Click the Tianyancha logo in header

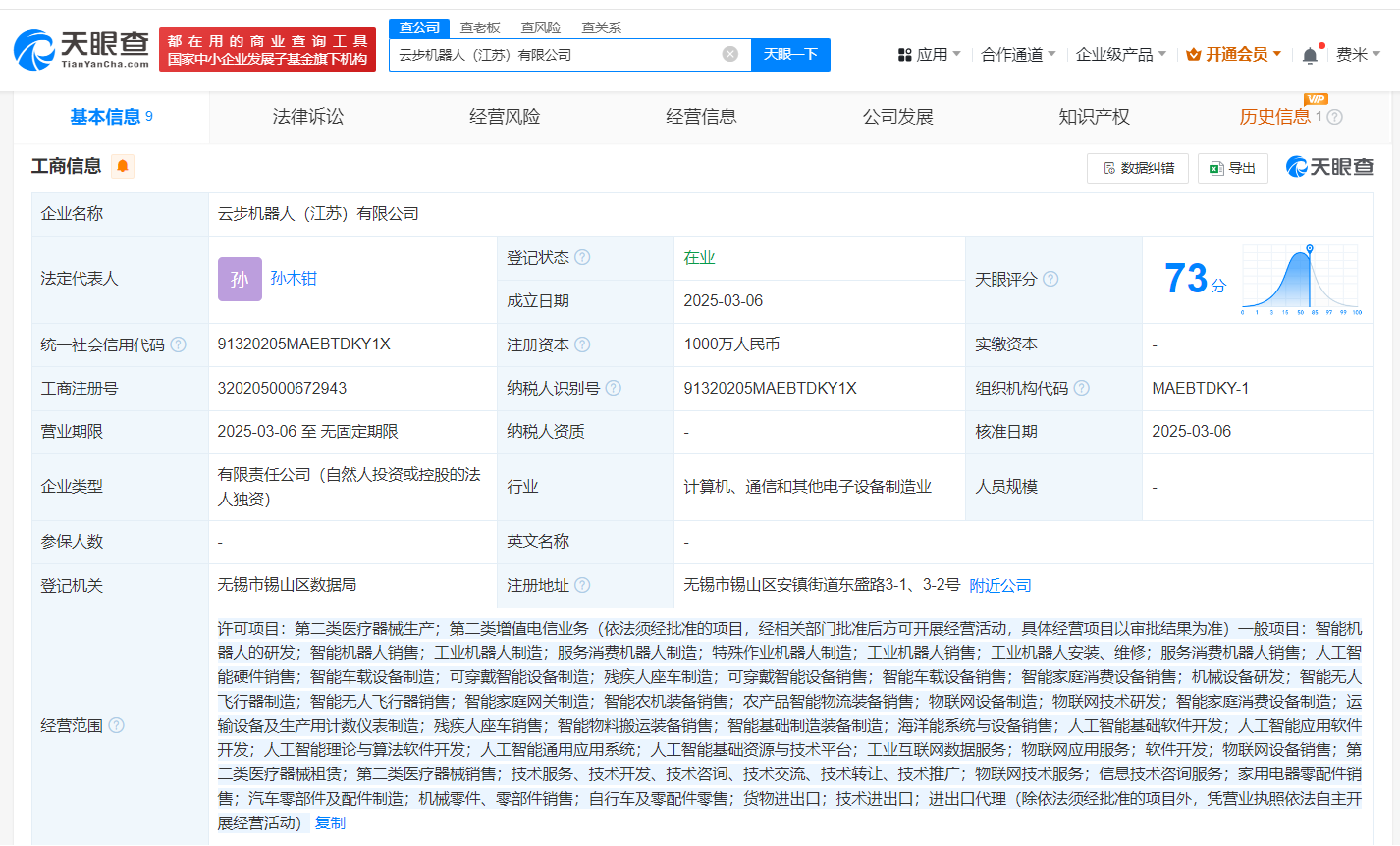click(x=81, y=49)
